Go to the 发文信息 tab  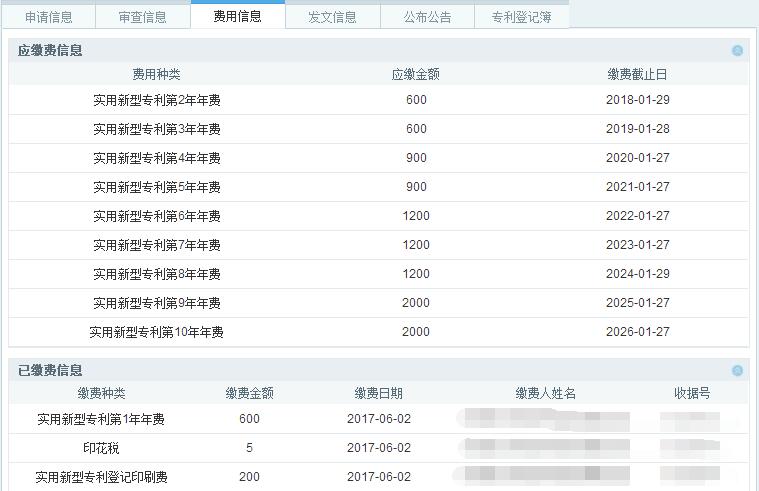[x=332, y=17]
